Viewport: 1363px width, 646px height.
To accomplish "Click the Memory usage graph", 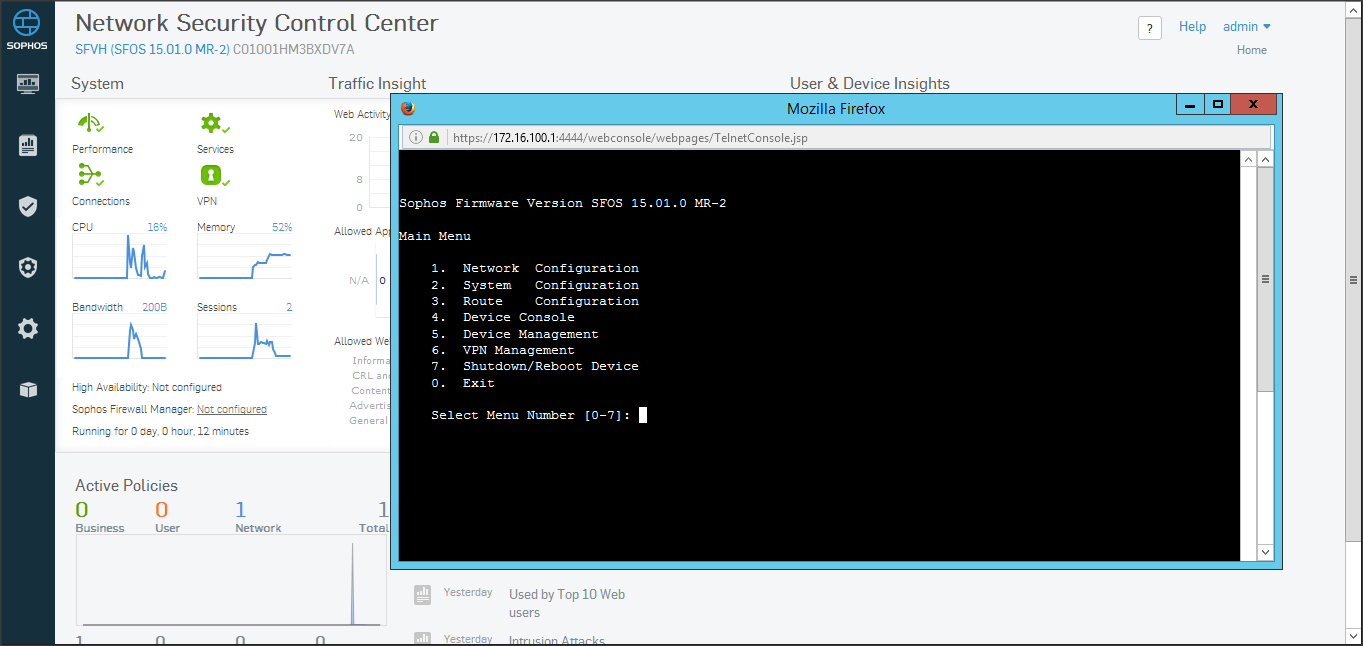I will [x=244, y=257].
